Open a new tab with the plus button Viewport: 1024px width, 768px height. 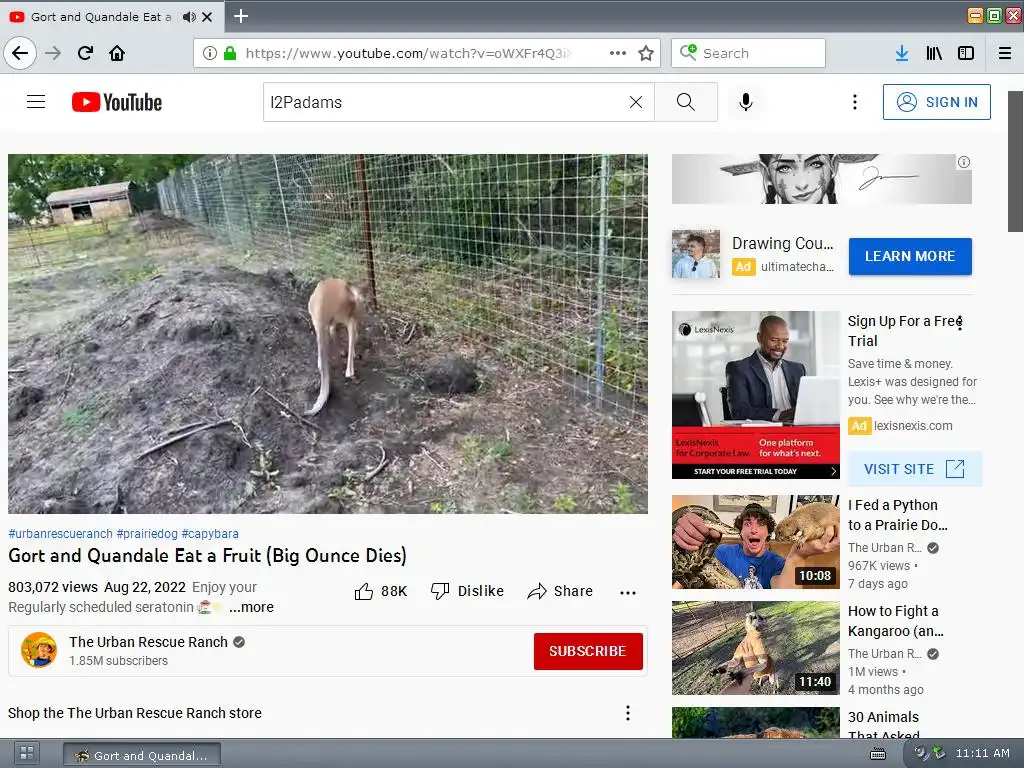click(240, 16)
